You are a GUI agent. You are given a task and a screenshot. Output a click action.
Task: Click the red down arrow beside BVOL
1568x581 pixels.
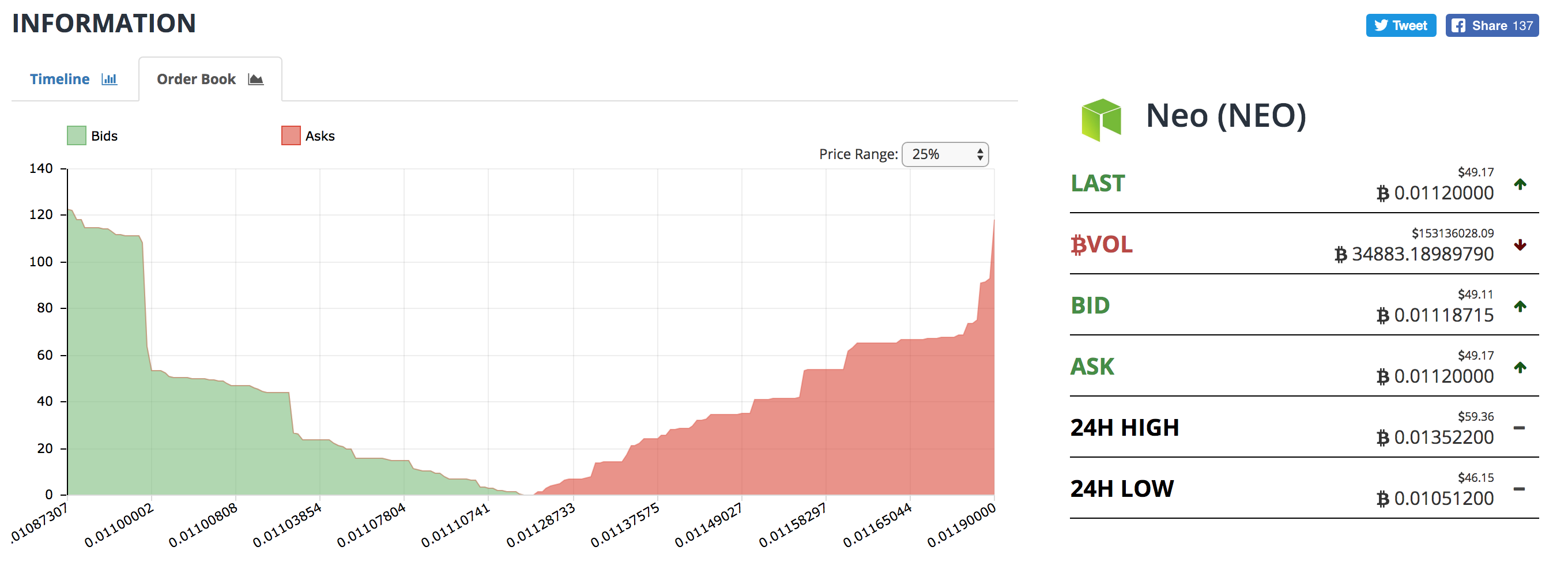pyautogui.click(x=1520, y=245)
